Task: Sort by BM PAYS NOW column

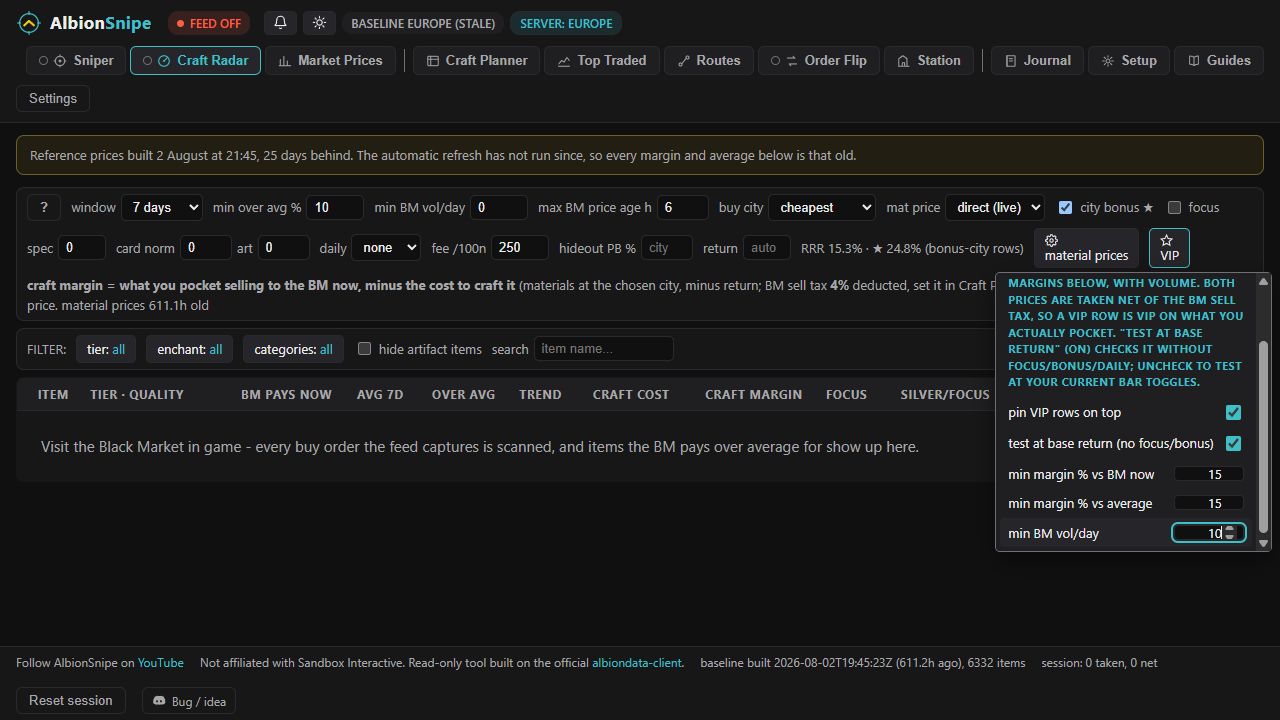Action: (286, 394)
